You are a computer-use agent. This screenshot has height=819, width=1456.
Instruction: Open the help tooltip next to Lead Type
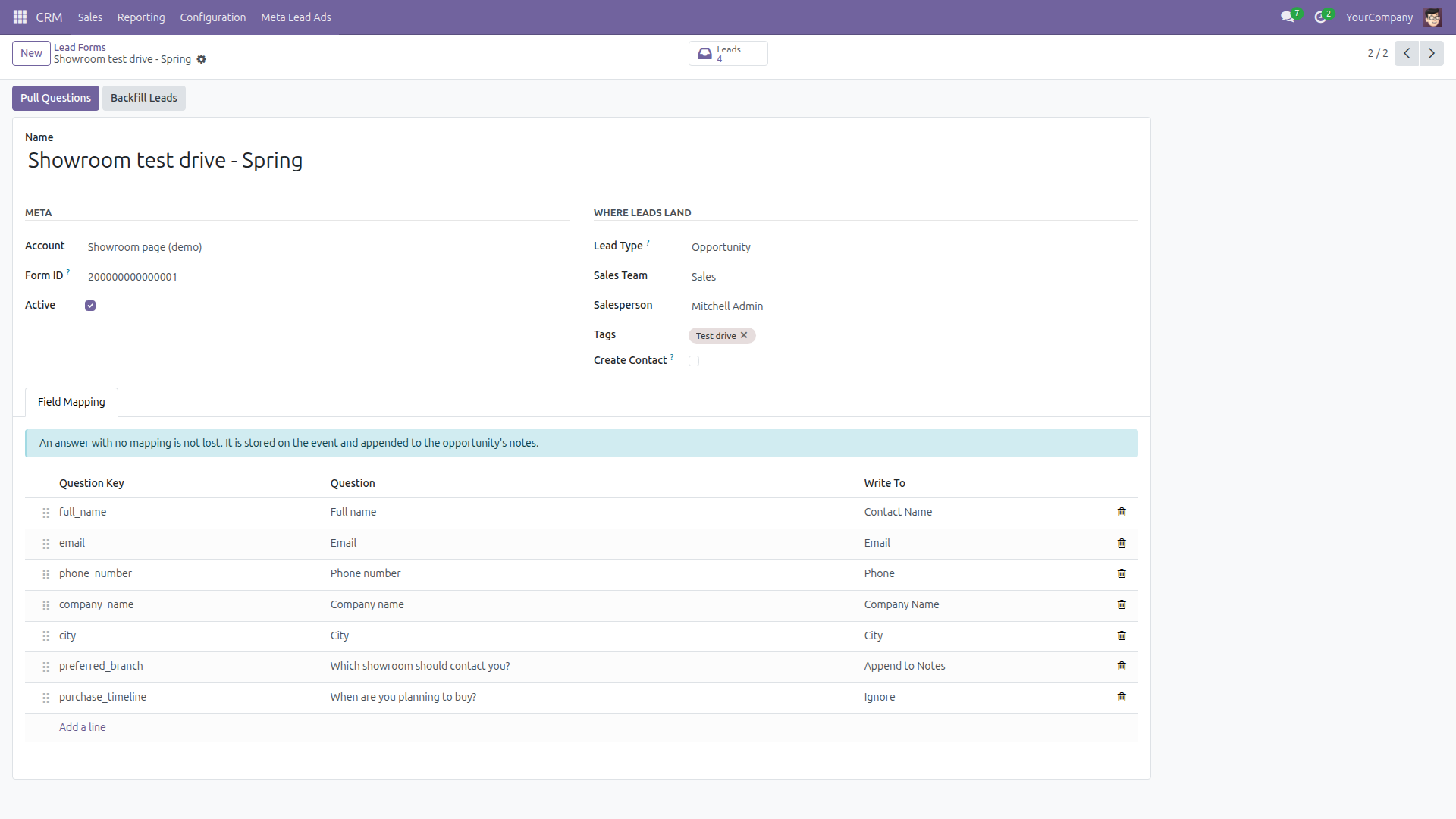click(x=648, y=243)
